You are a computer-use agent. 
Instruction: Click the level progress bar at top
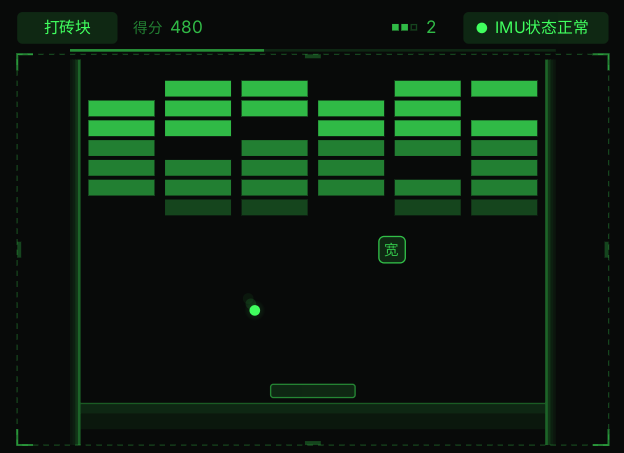313,51
